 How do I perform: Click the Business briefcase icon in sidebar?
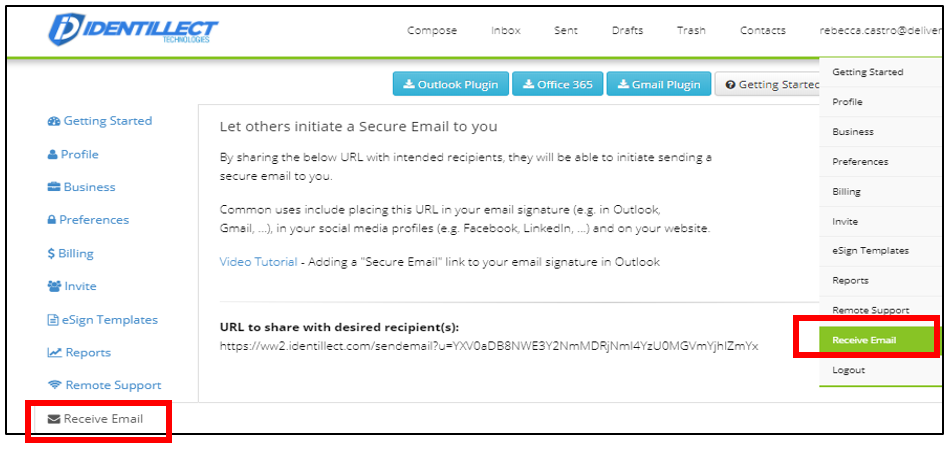pos(54,187)
